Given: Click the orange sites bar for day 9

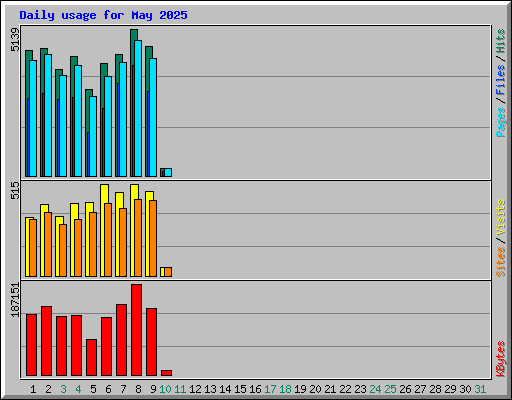Looking at the screenshot, I should click(153, 238).
